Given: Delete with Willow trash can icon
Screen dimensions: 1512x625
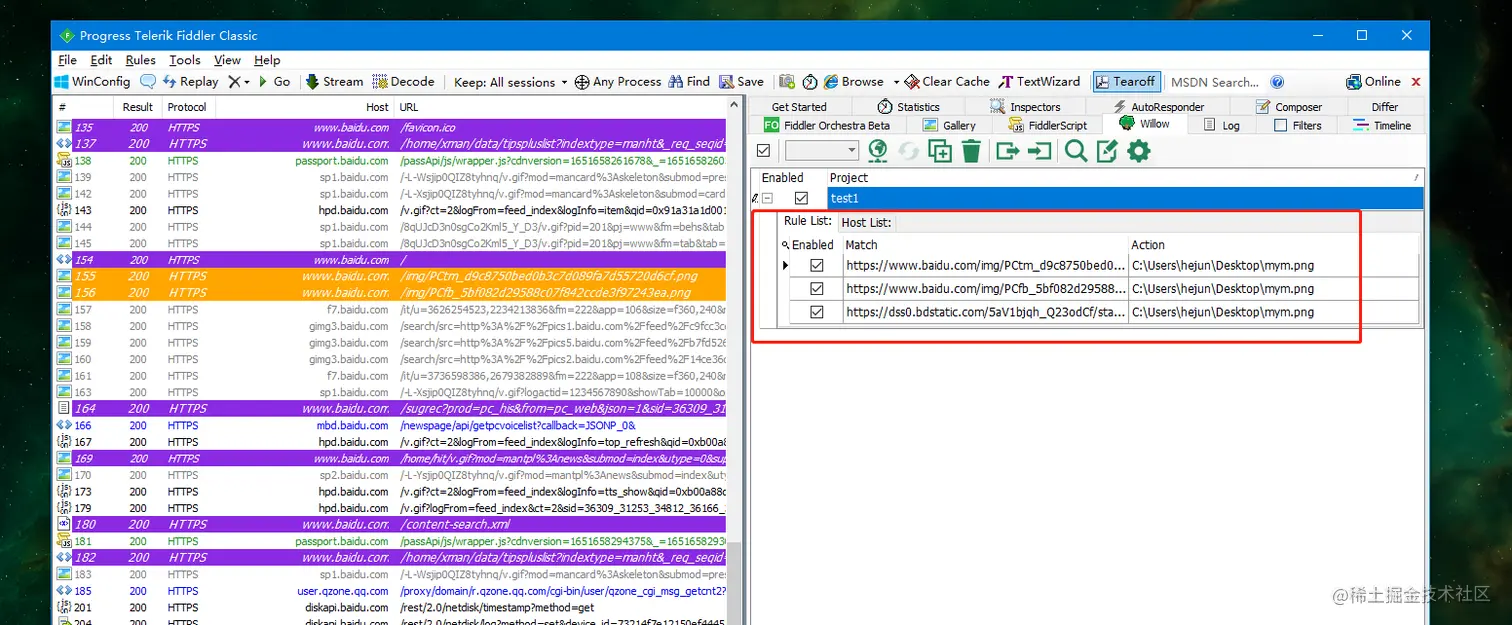Looking at the screenshot, I should tap(971, 151).
